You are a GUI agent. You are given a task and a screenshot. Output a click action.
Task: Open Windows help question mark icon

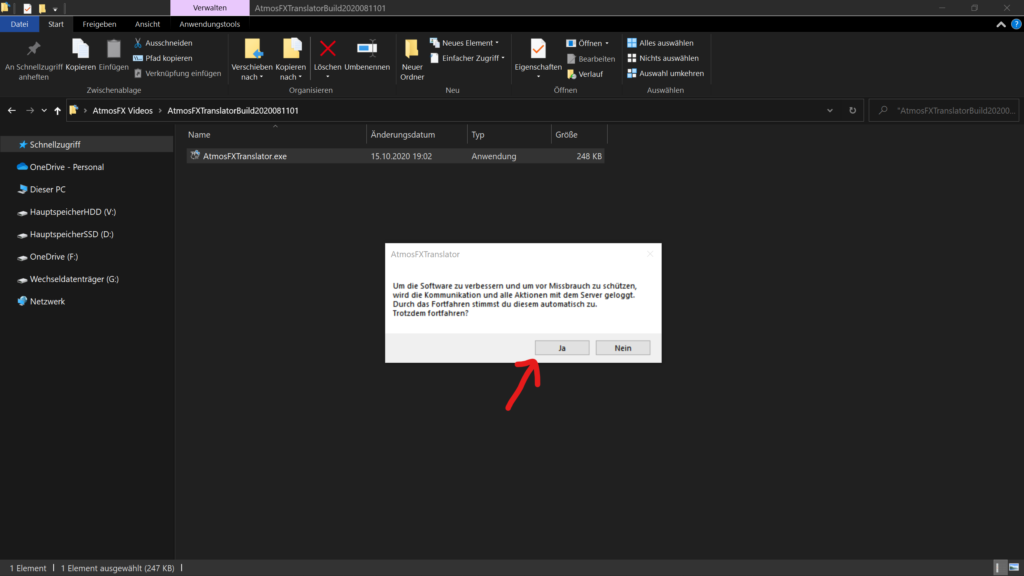1016,24
